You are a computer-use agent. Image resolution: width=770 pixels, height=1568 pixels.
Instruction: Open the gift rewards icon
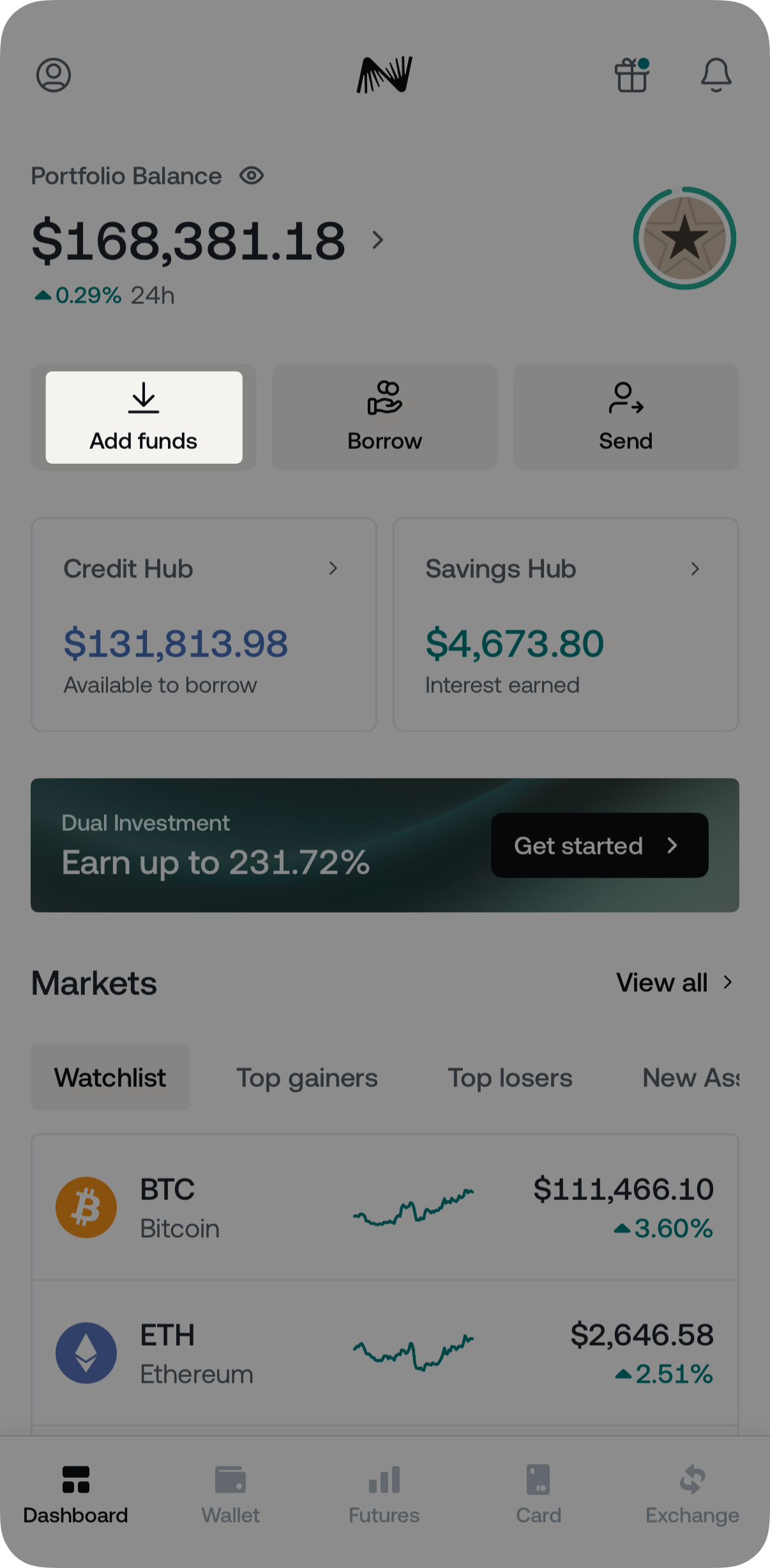(x=631, y=75)
